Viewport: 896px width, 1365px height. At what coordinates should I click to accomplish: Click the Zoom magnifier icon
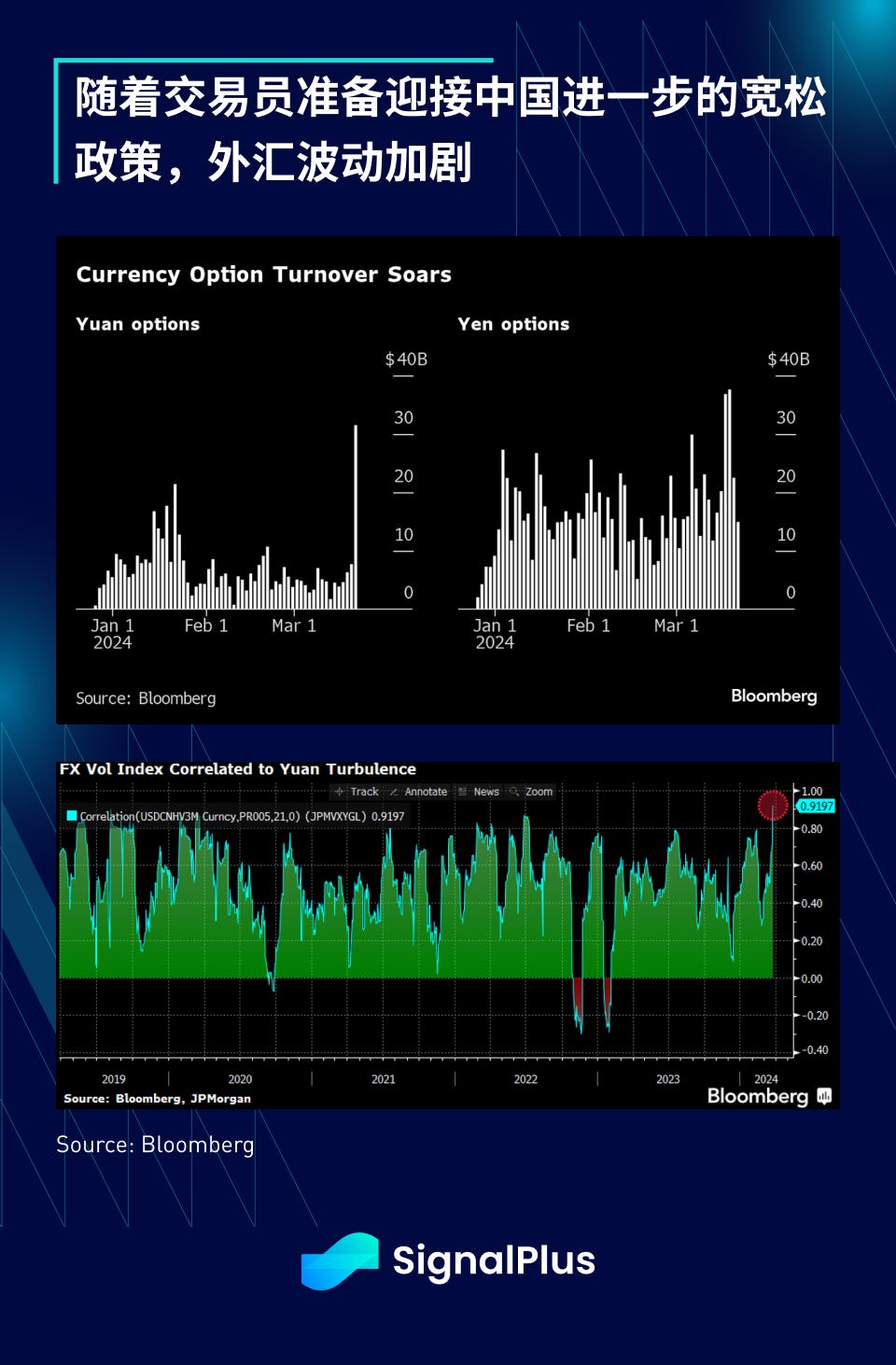tap(514, 792)
